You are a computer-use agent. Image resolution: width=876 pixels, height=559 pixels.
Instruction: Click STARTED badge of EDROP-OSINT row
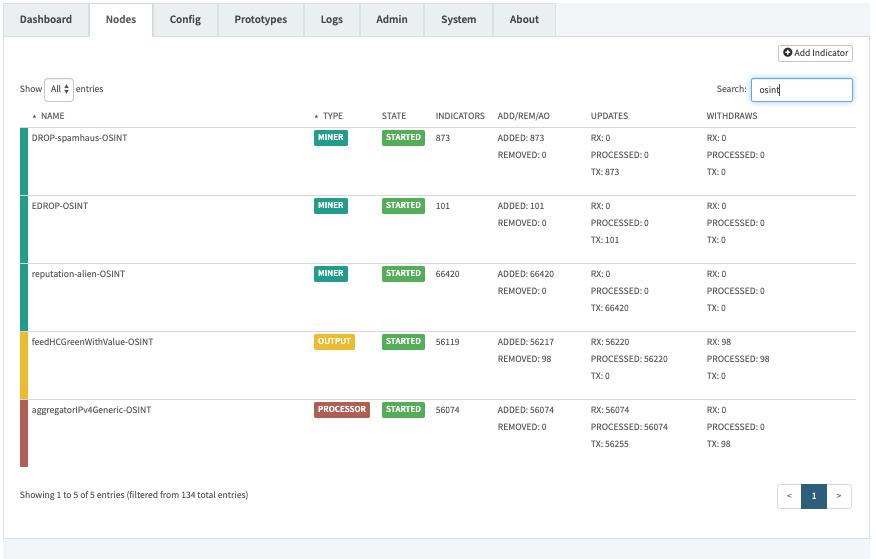click(x=403, y=206)
